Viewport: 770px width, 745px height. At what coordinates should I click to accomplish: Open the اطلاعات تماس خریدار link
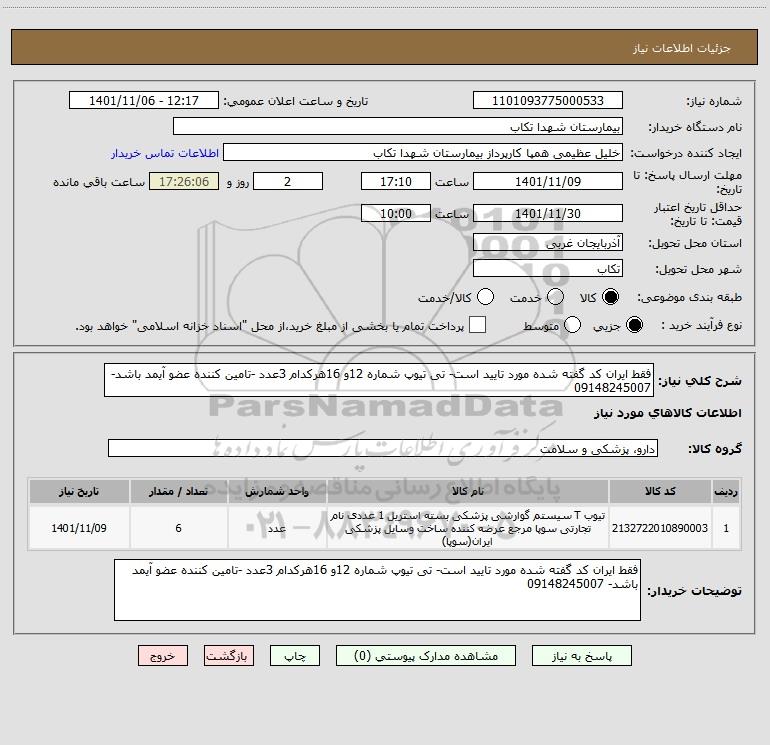click(x=165, y=153)
